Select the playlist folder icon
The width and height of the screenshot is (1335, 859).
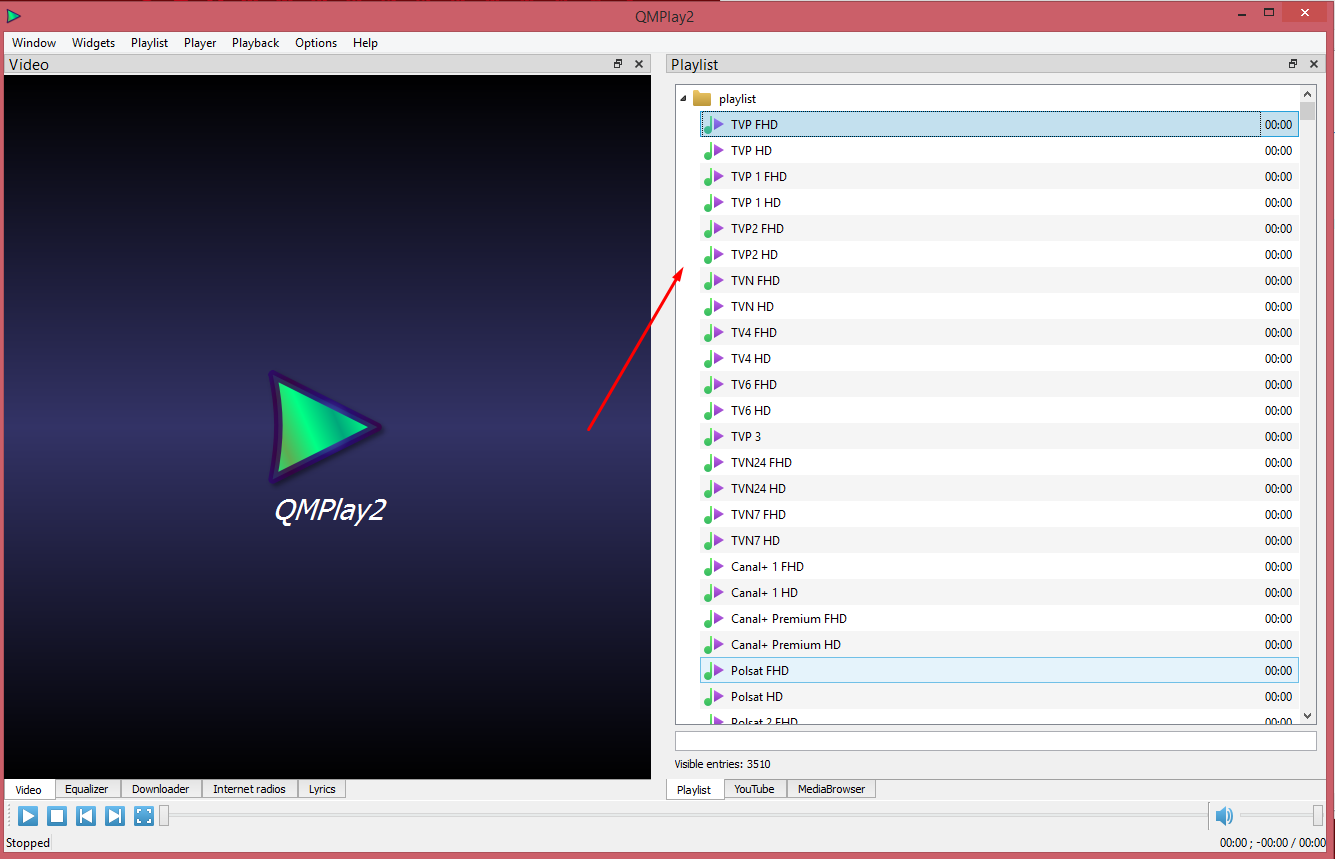(x=702, y=99)
